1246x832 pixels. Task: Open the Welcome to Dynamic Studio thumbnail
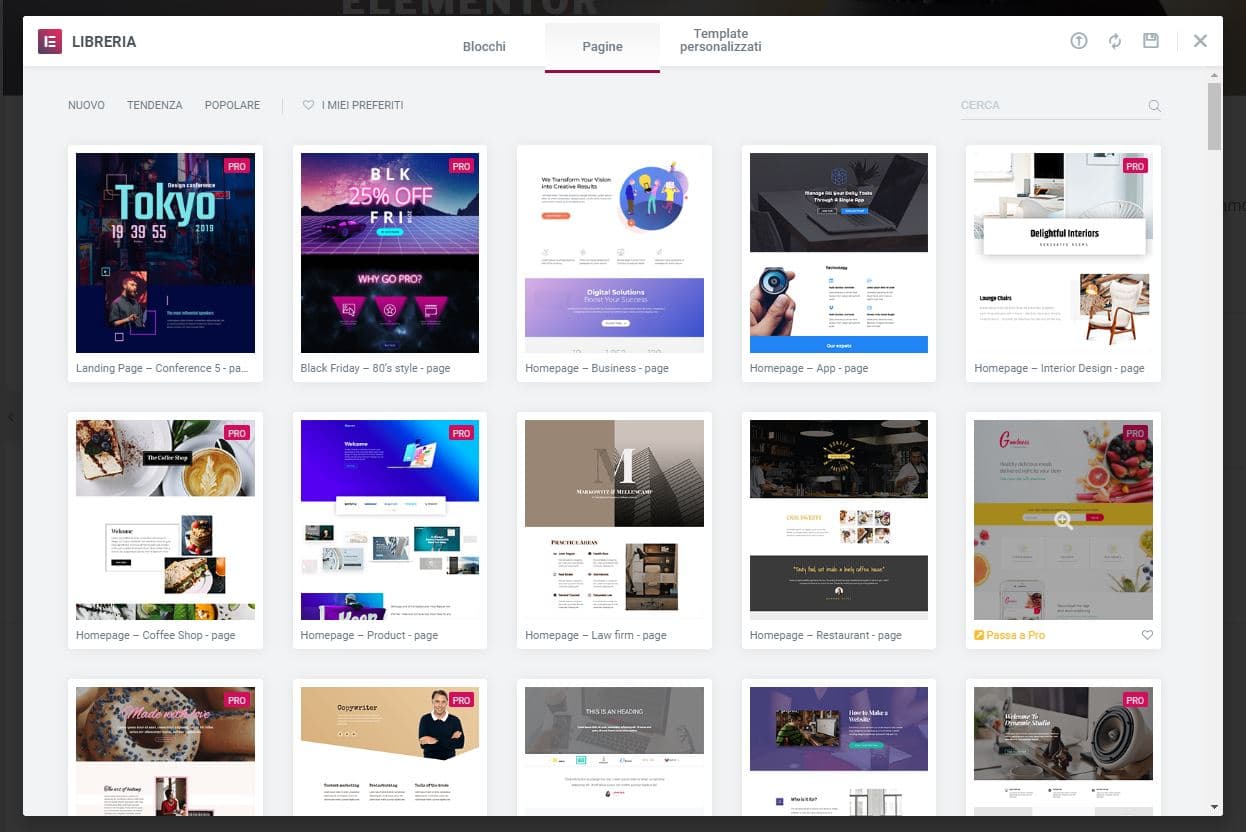(x=1064, y=751)
